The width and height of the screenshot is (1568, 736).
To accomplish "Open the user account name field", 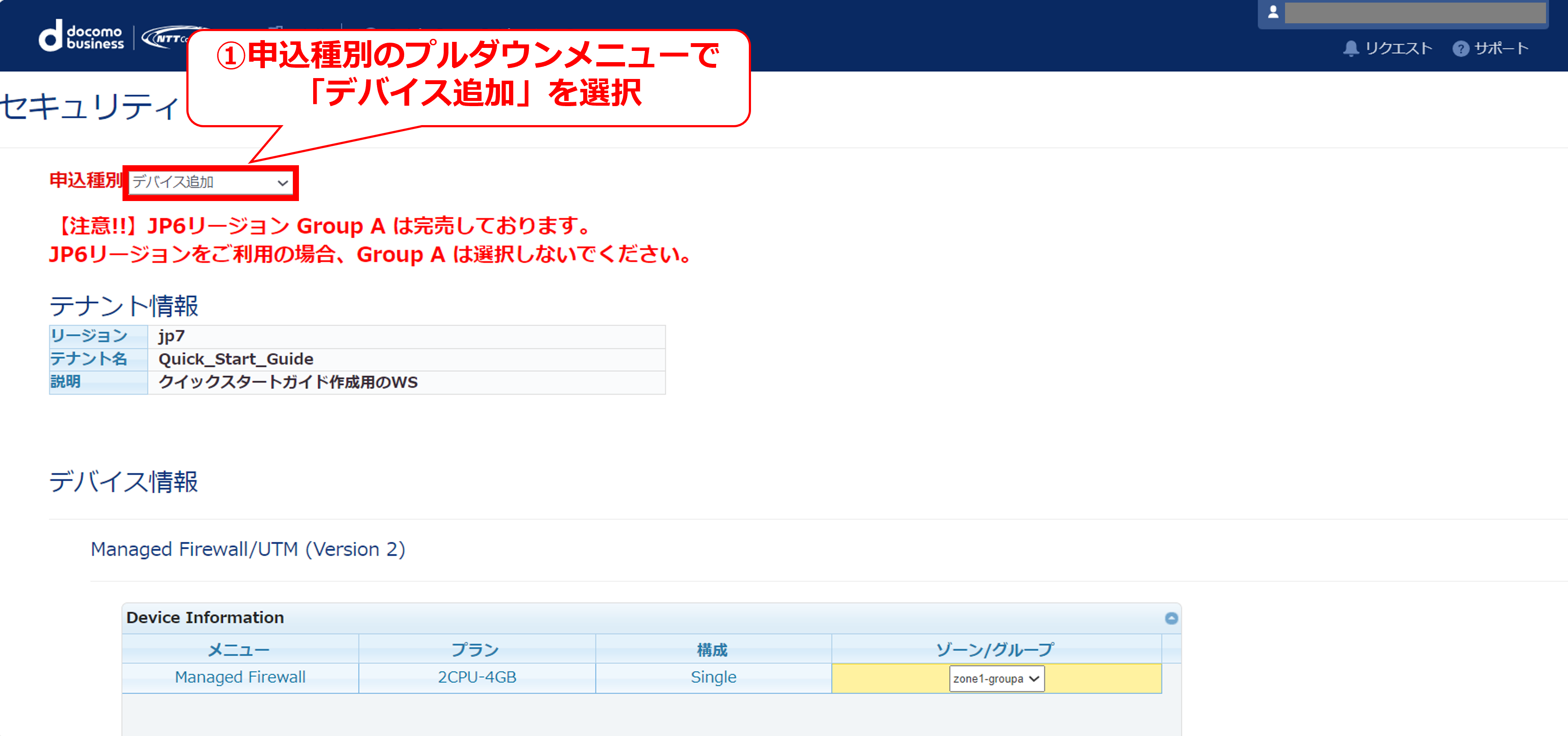I will tap(1415, 12).
